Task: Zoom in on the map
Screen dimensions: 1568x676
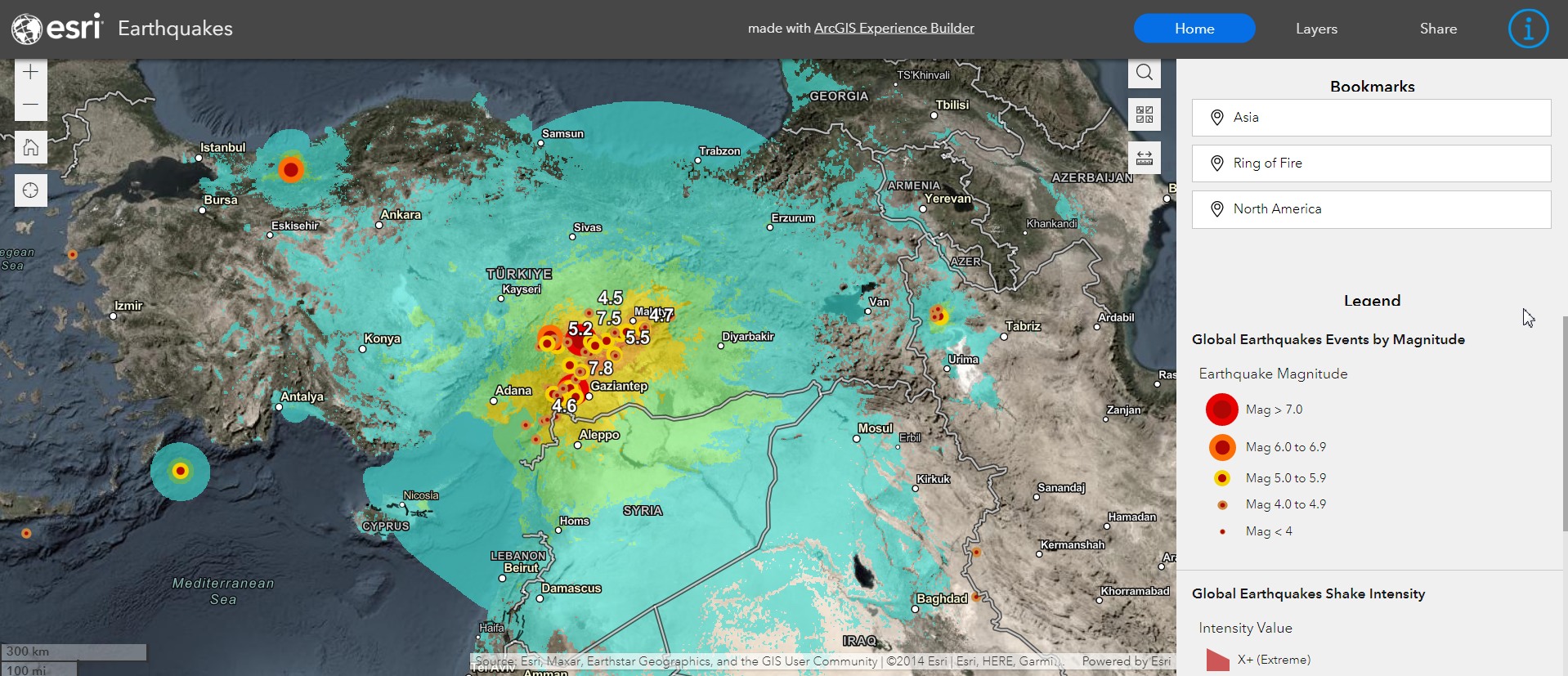Action: (x=30, y=72)
